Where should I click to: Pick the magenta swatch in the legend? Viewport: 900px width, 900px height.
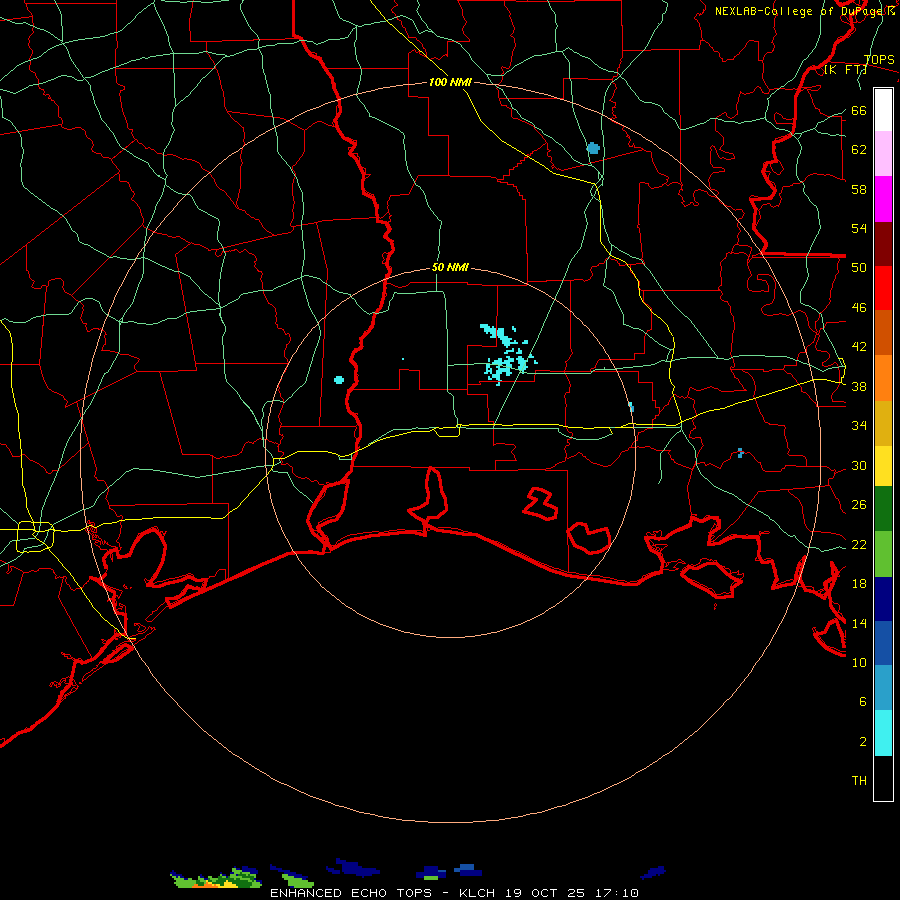(x=883, y=199)
